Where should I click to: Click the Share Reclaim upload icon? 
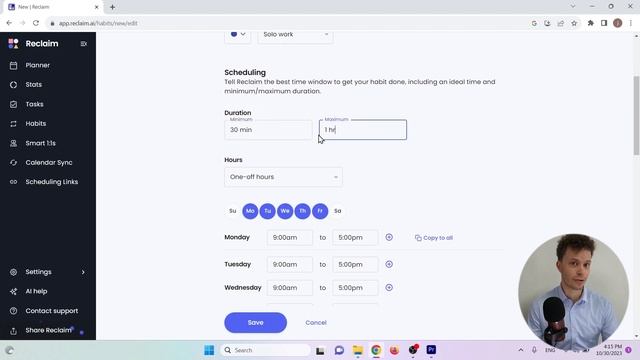click(13, 331)
